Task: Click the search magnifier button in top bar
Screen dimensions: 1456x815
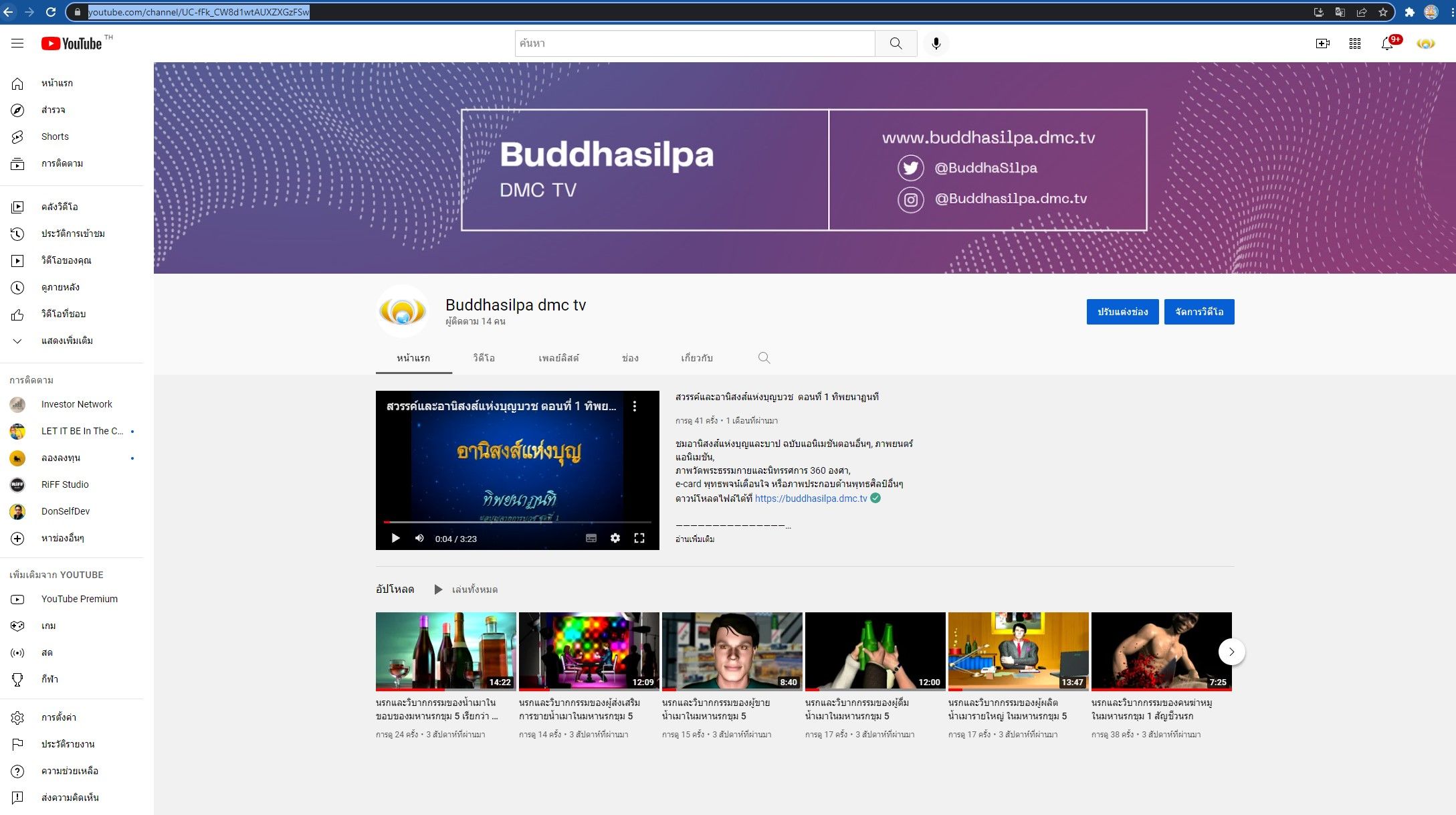Action: point(896,43)
